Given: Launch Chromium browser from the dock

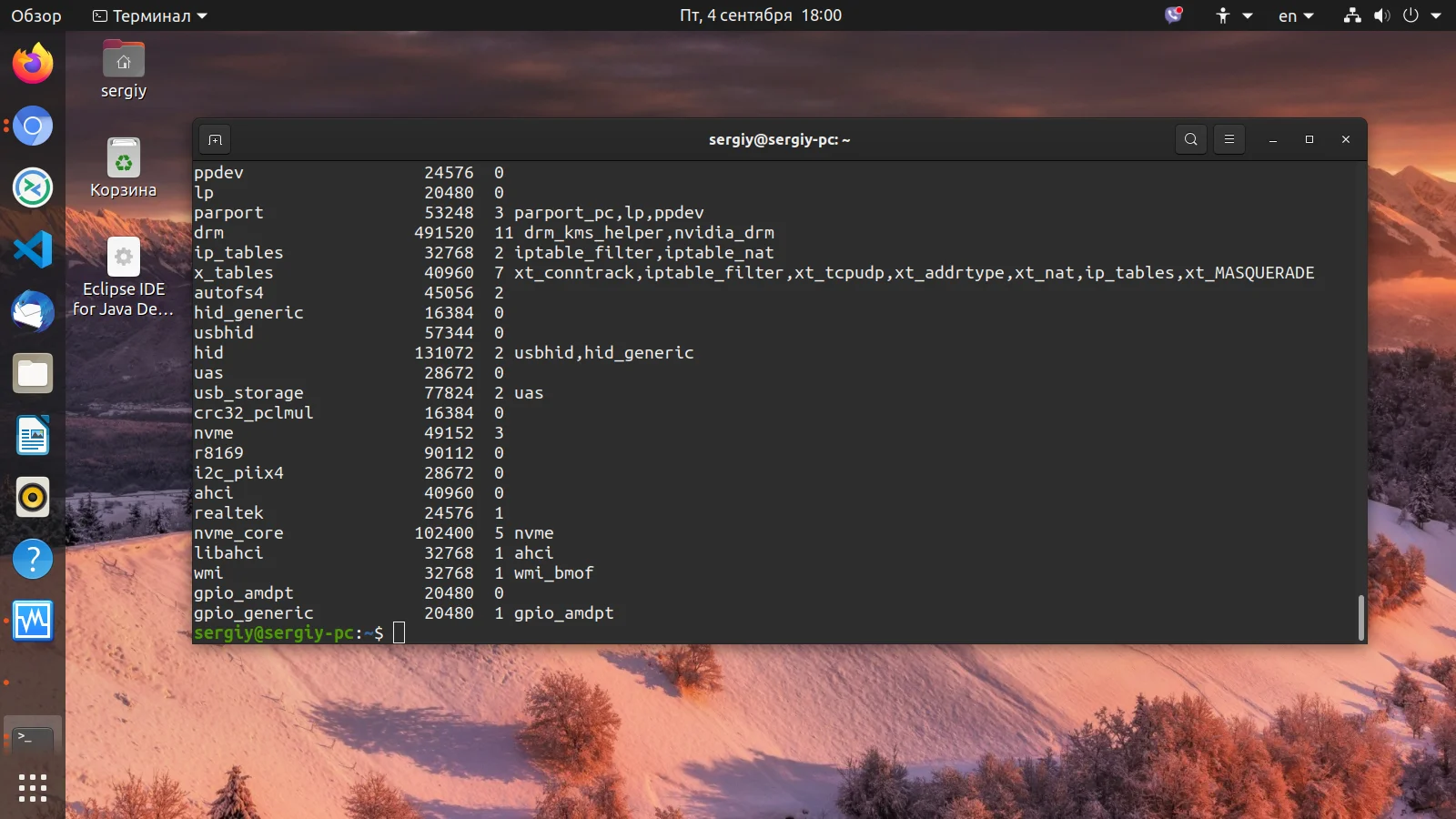Looking at the screenshot, I should pos(33,126).
